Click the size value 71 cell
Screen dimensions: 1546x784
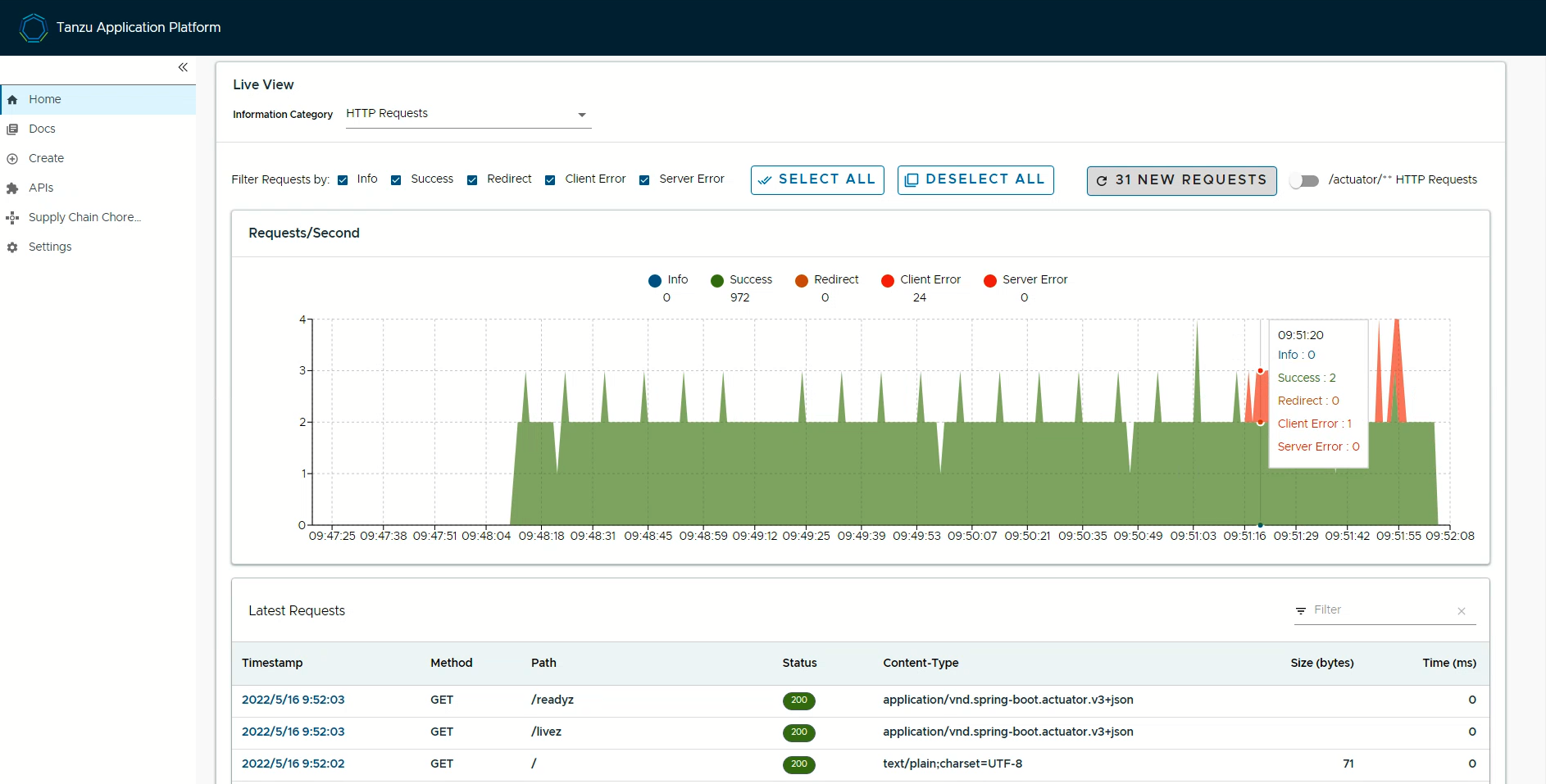pos(1348,764)
